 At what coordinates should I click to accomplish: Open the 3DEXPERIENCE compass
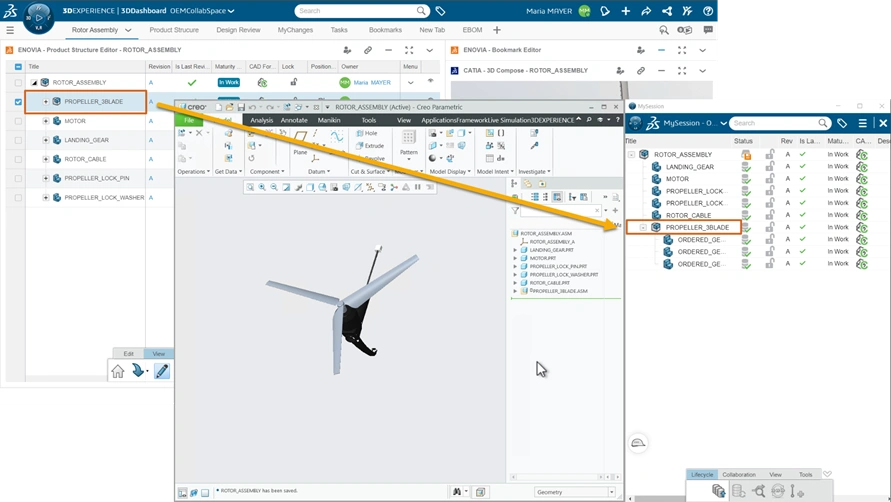pos(39,18)
